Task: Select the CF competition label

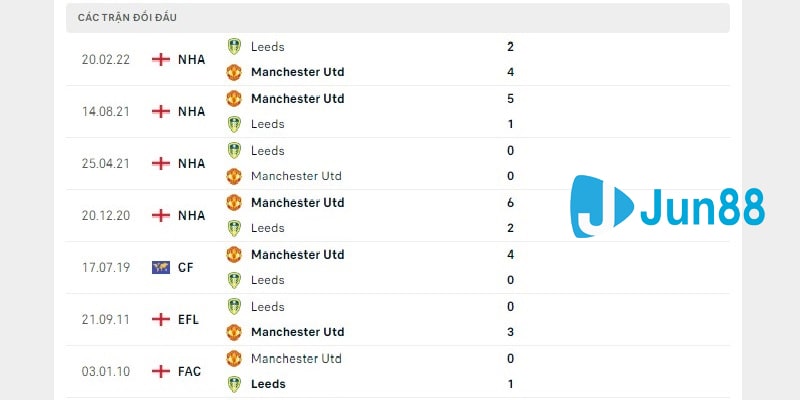Action: tap(186, 267)
